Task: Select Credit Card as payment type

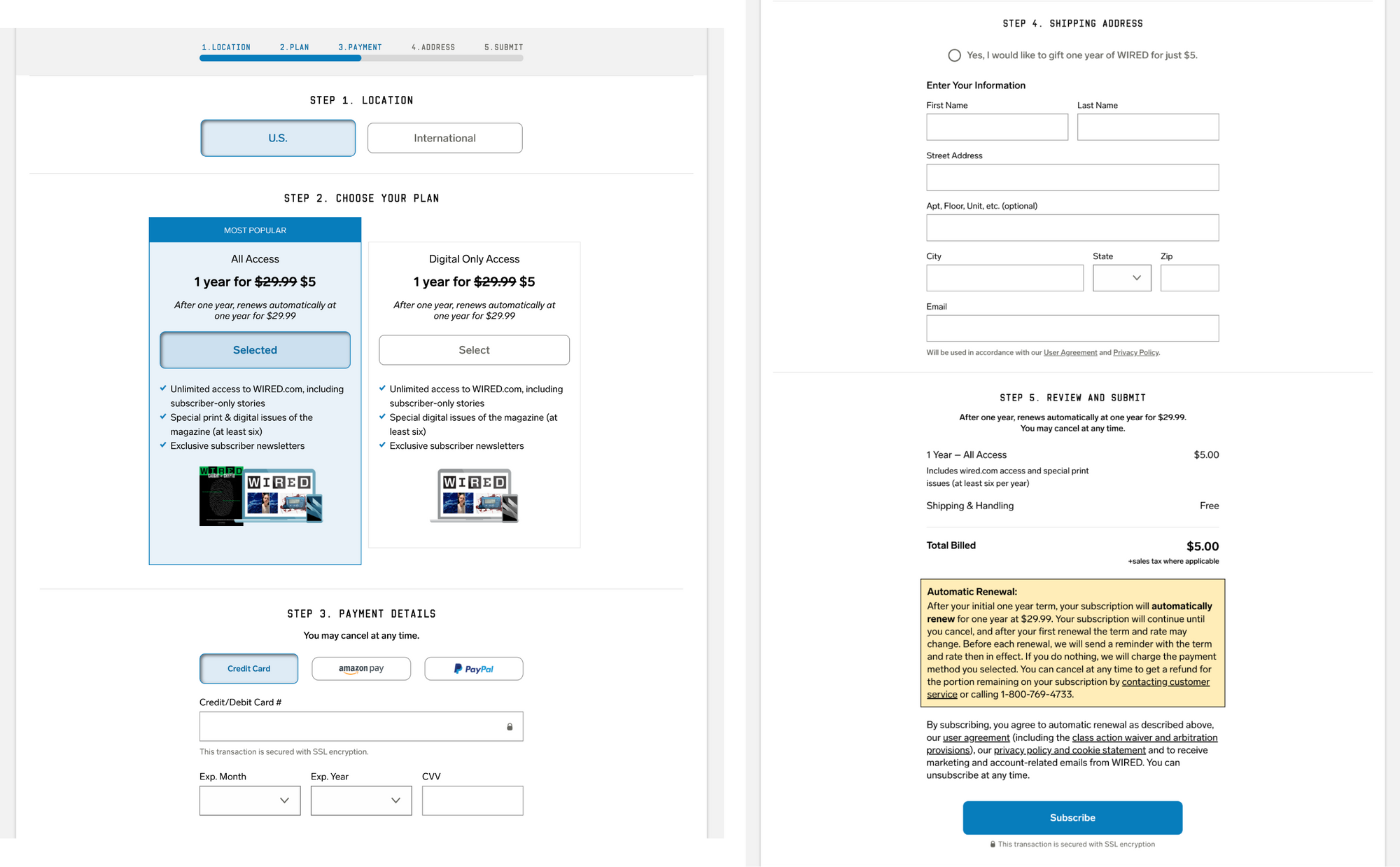Action: pyautogui.click(x=248, y=668)
